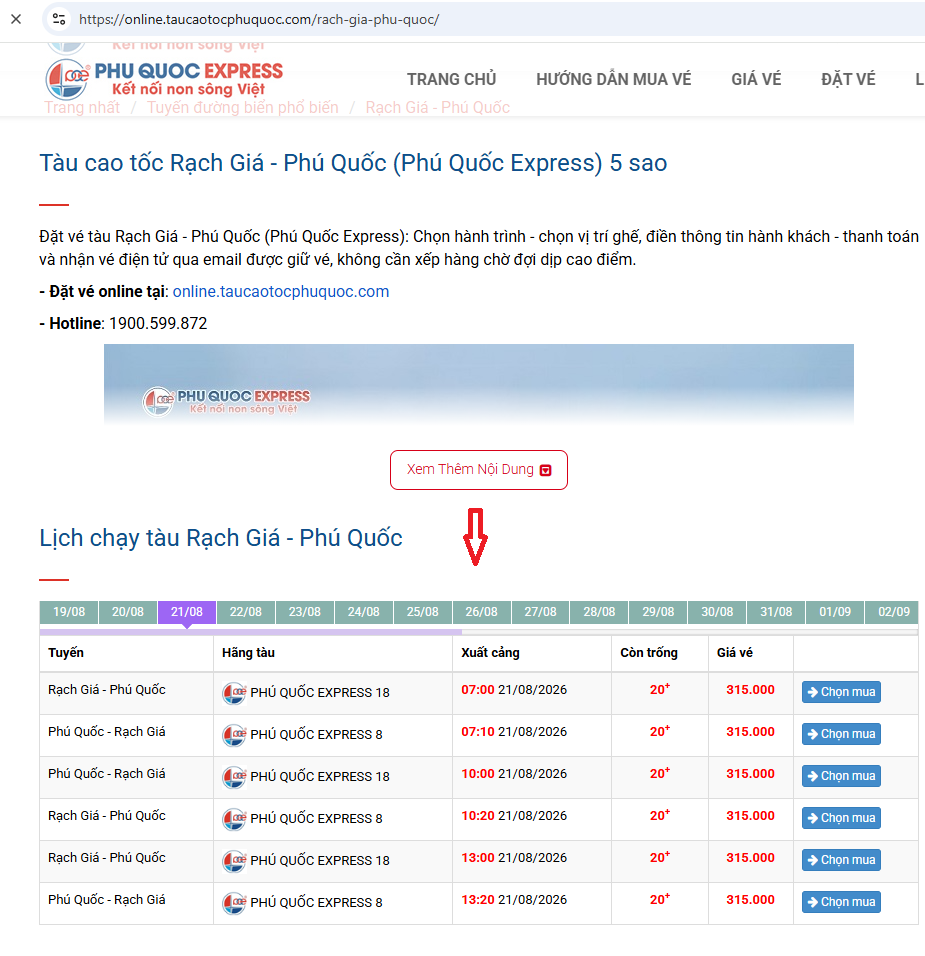Select the 28/08 date tab
This screenshot has width=925, height=956.
point(599,612)
